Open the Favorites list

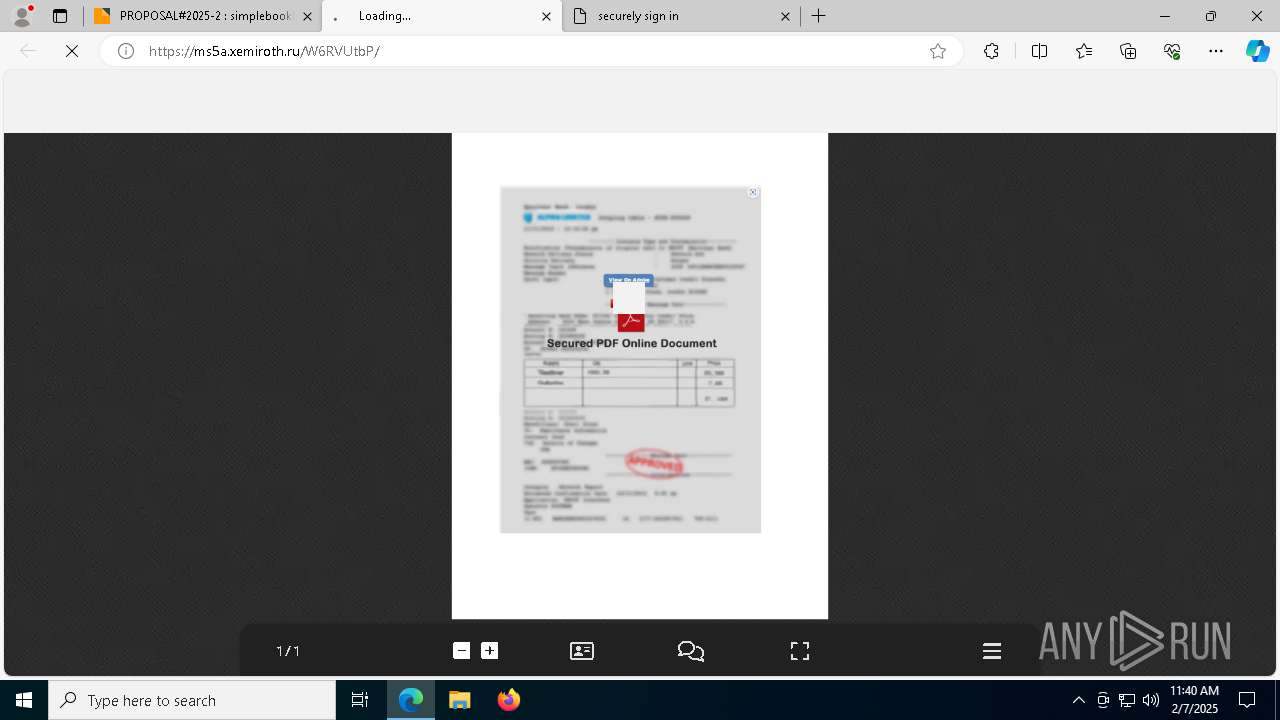pyautogui.click(x=1084, y=51)
